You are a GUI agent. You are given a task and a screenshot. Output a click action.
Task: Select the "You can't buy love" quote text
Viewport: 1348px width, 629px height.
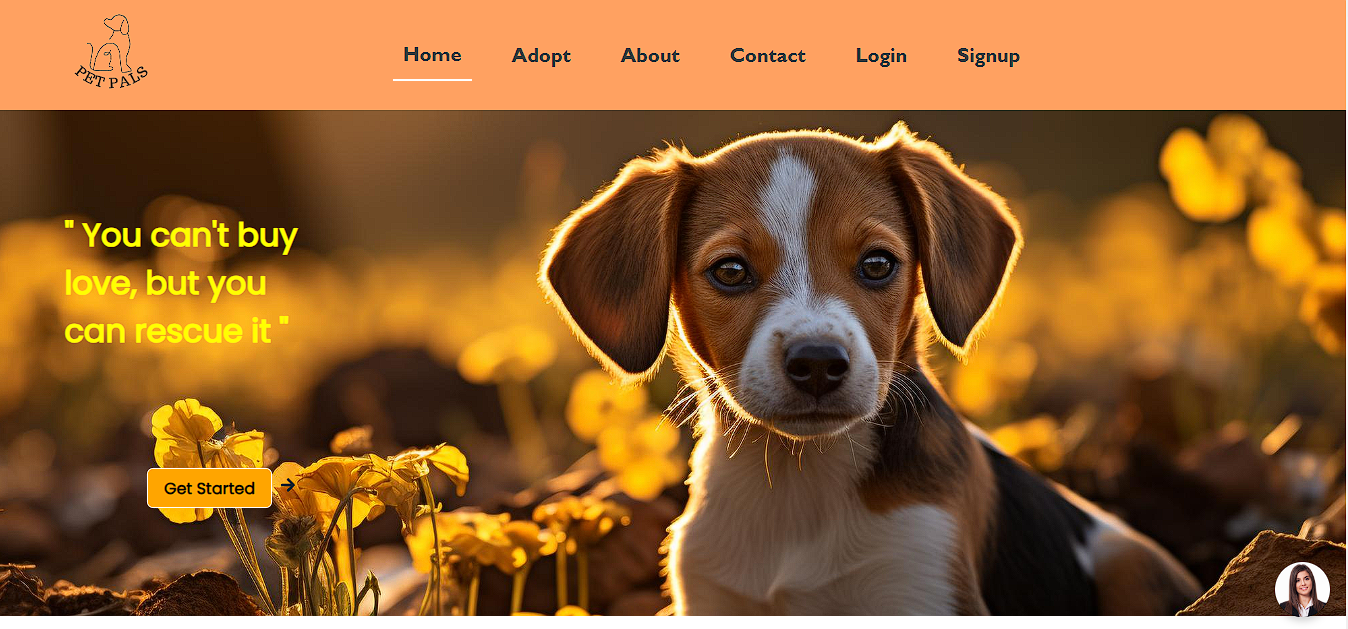click(x=181, y=283)
